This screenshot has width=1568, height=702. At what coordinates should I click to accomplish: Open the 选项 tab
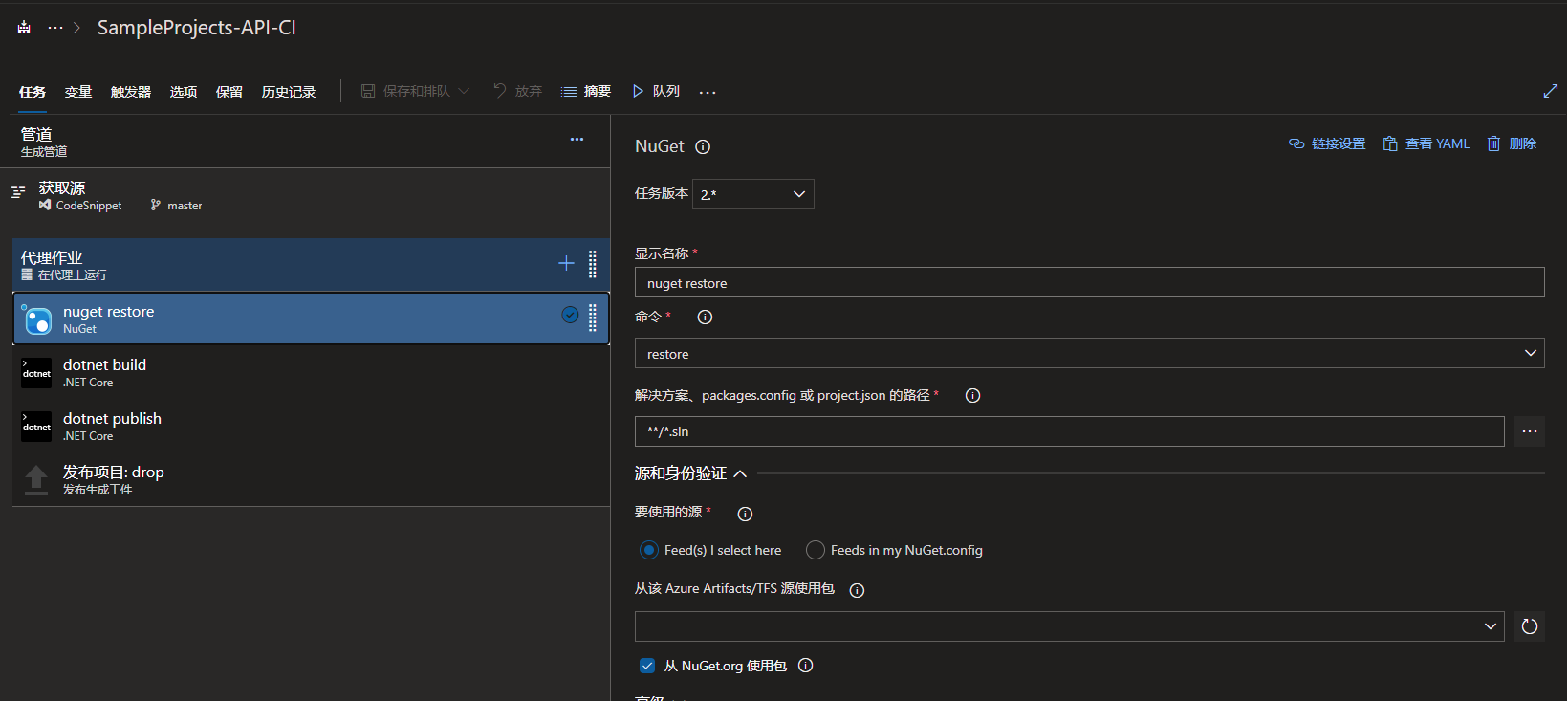tap(184, 92)
